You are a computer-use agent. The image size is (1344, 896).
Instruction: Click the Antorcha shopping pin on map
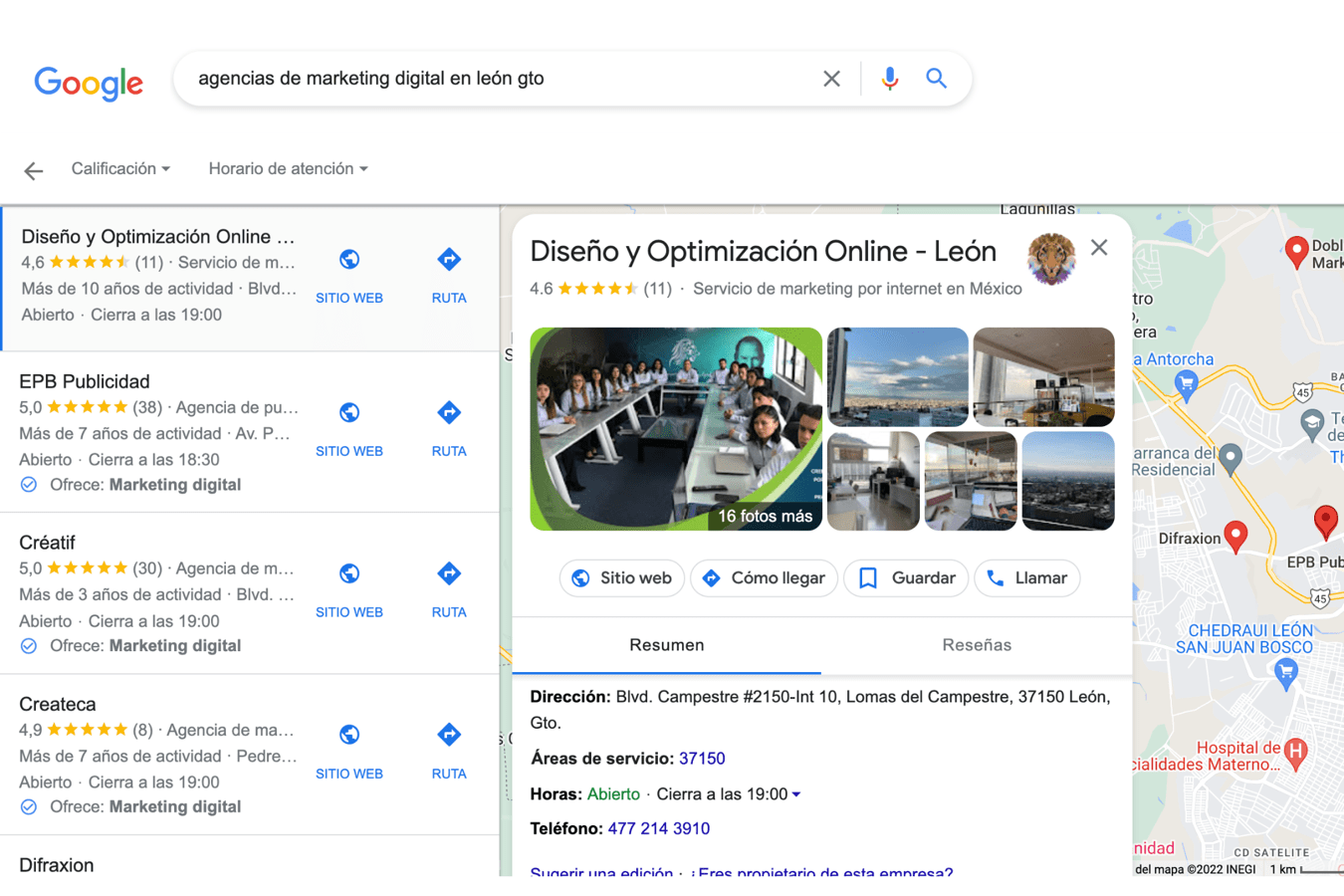pos(1186,384)
